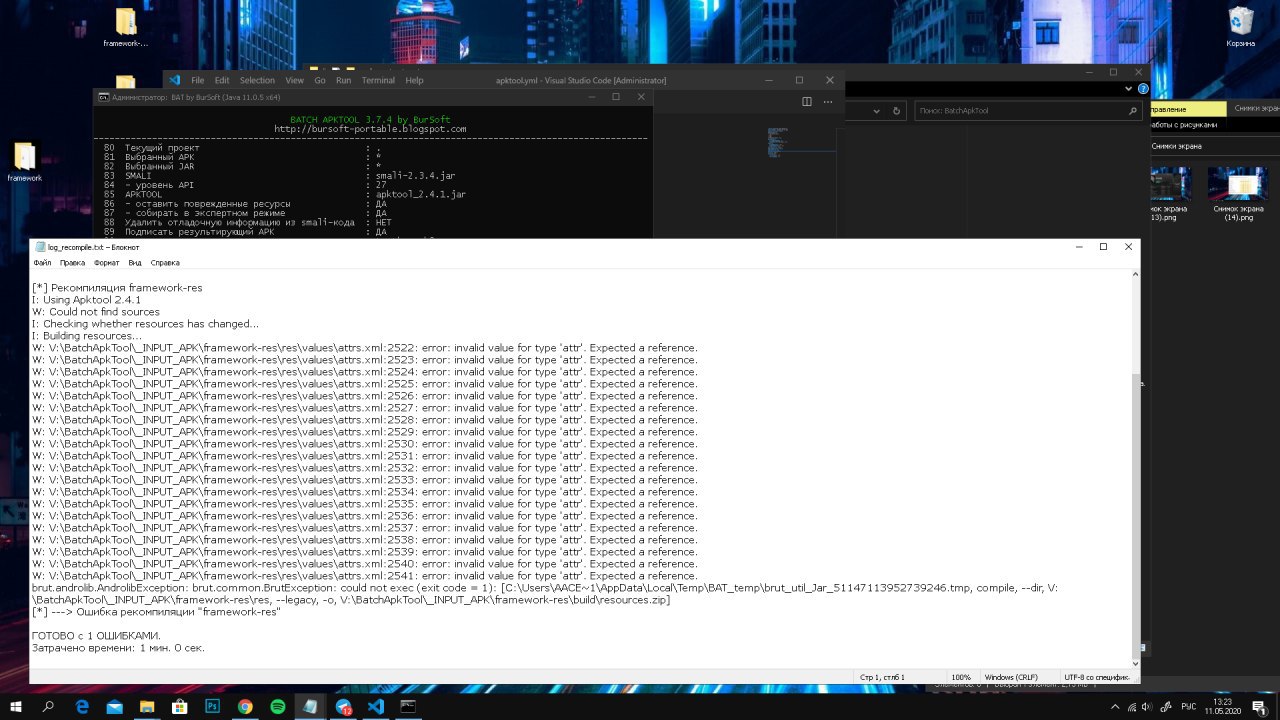The width and height of the screenshot is (1280, 720).
Task: Open taskbar search magnifier
Action: [48, 706]
